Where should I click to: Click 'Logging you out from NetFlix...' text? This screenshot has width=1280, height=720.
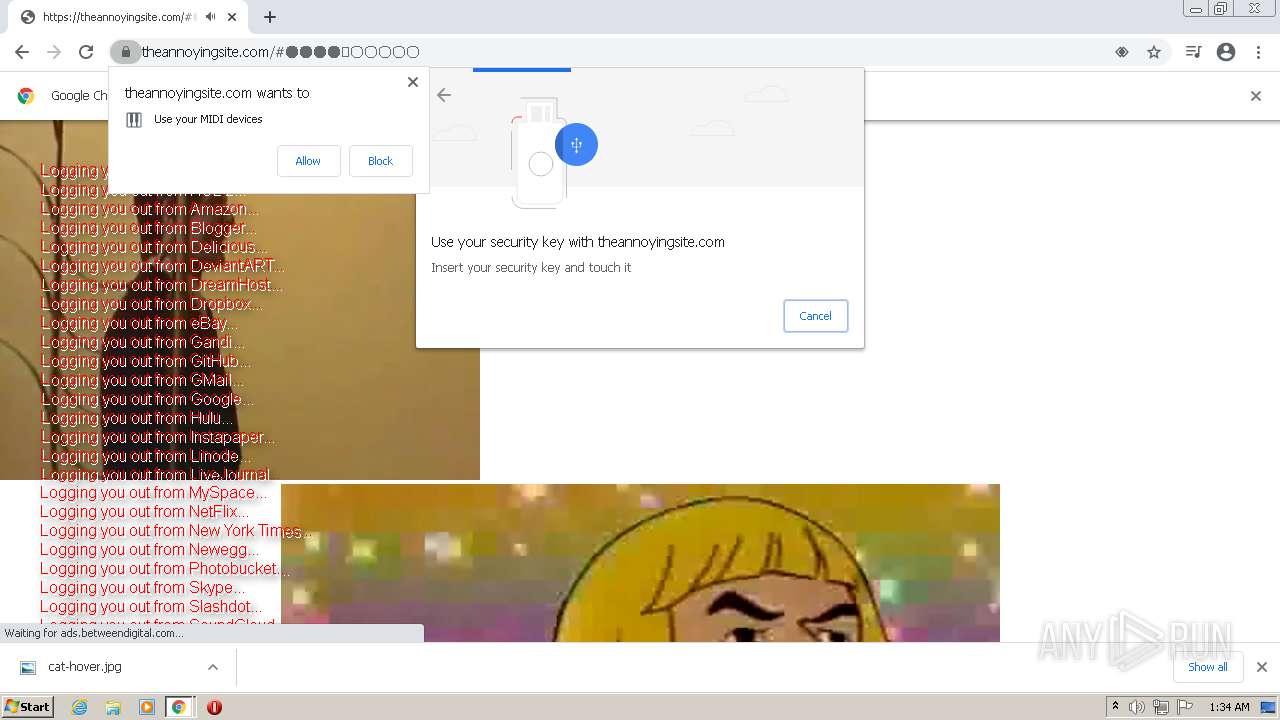pyautogui.click(x=144, y=511)
